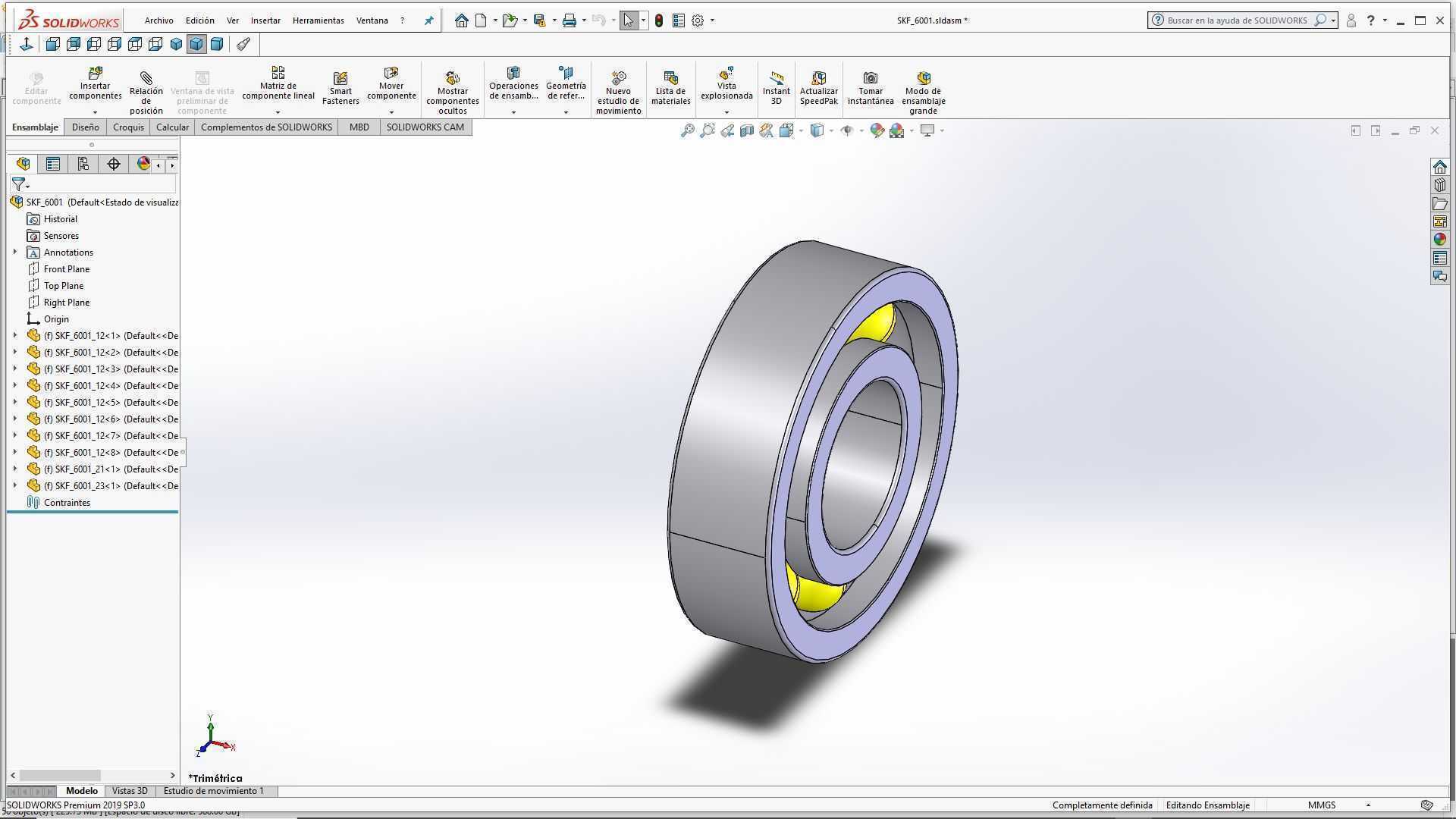The image size is (1456, 819).
Task: Switch to Complementos de SOLIDWORKS tab
Action: click(x=266, y=127)
